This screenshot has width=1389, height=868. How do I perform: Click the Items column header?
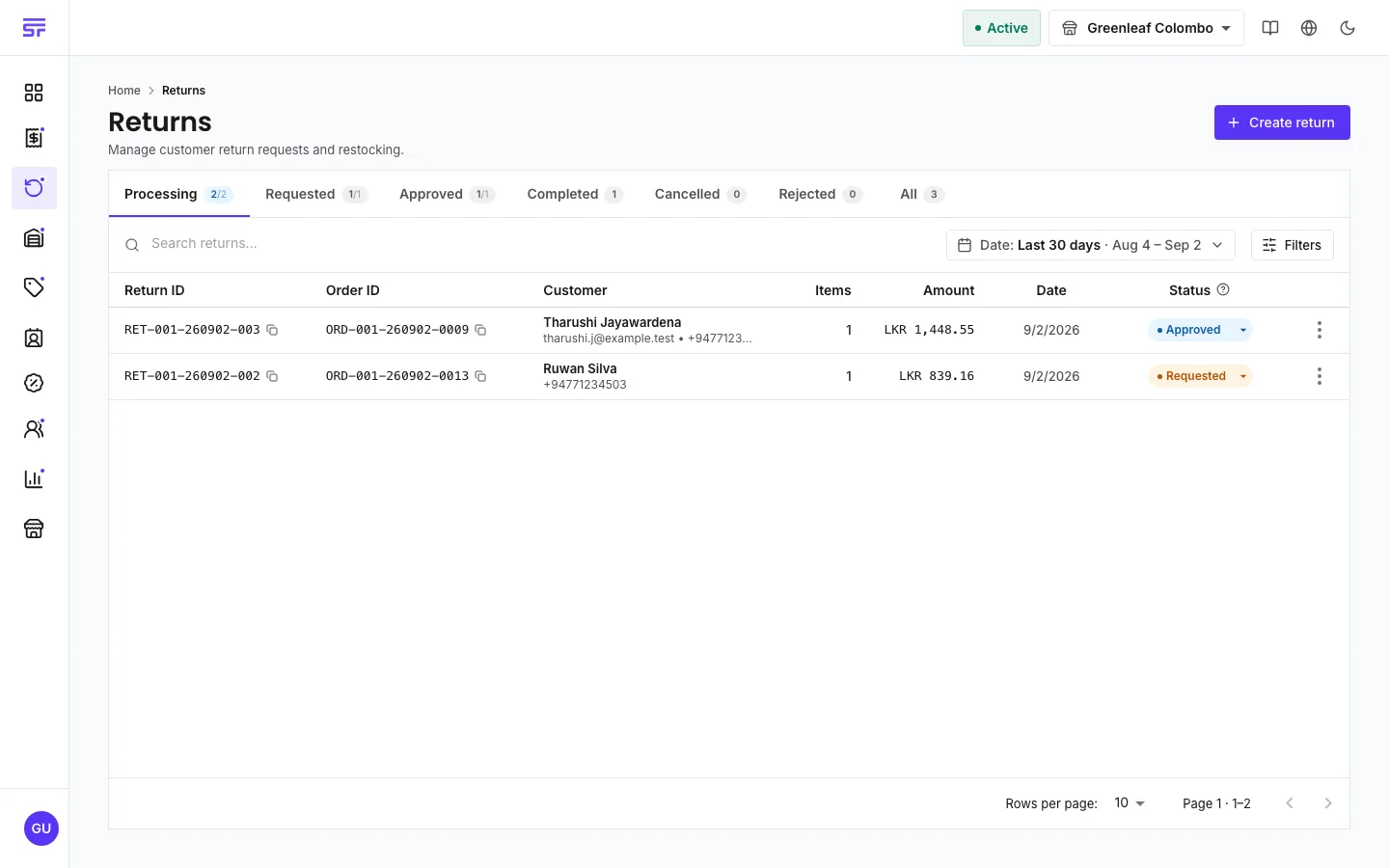pyautogui.click(x=833, y=290)
